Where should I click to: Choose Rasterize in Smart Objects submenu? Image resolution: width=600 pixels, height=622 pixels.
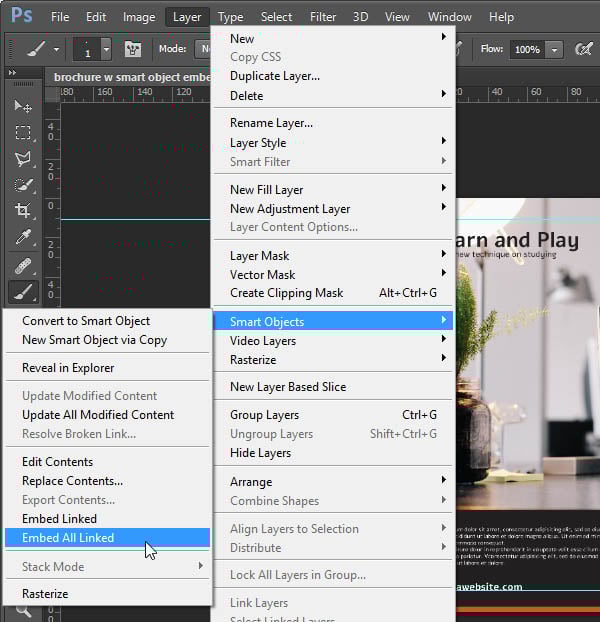click(x=107, y=594)
